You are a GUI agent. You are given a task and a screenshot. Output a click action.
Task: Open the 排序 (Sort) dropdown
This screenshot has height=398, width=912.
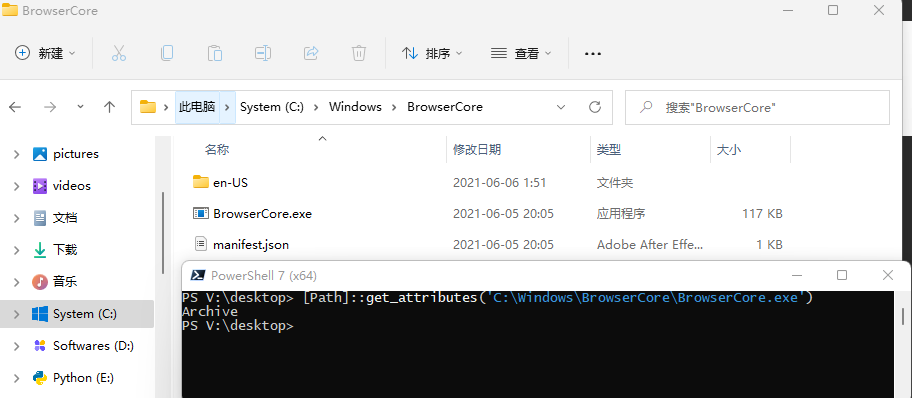432,54
